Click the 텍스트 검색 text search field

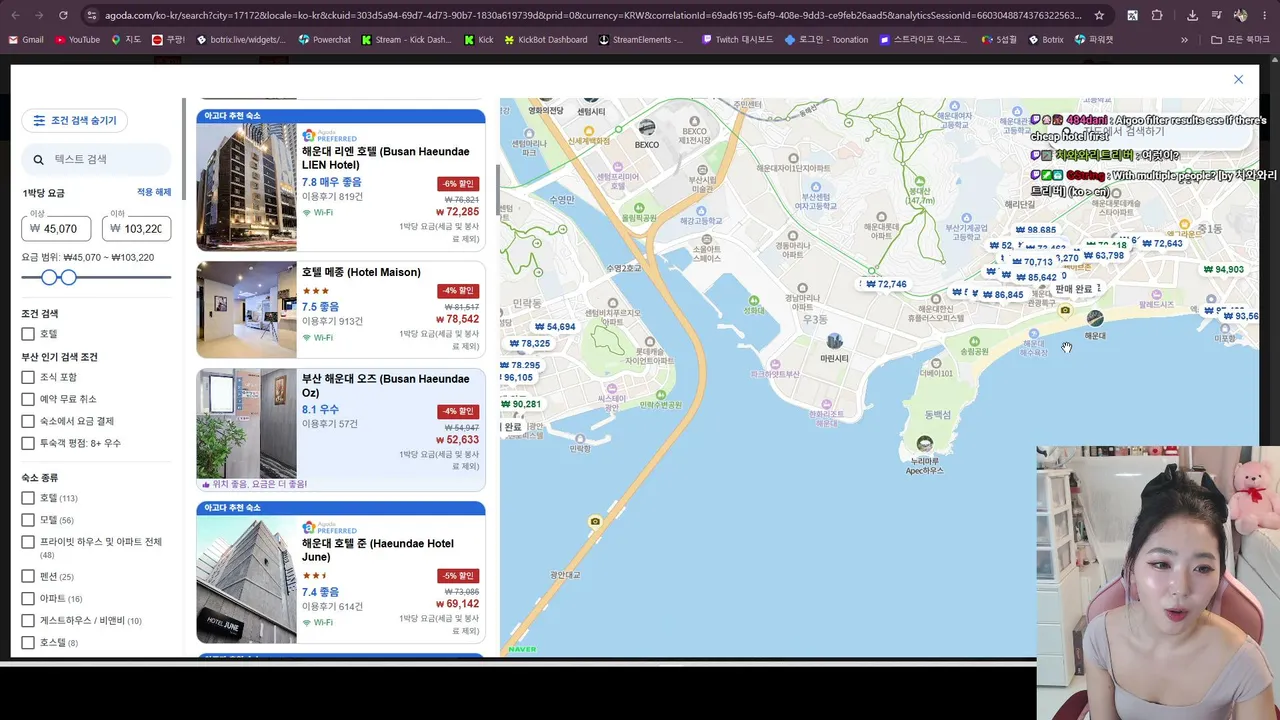(96, 159)
